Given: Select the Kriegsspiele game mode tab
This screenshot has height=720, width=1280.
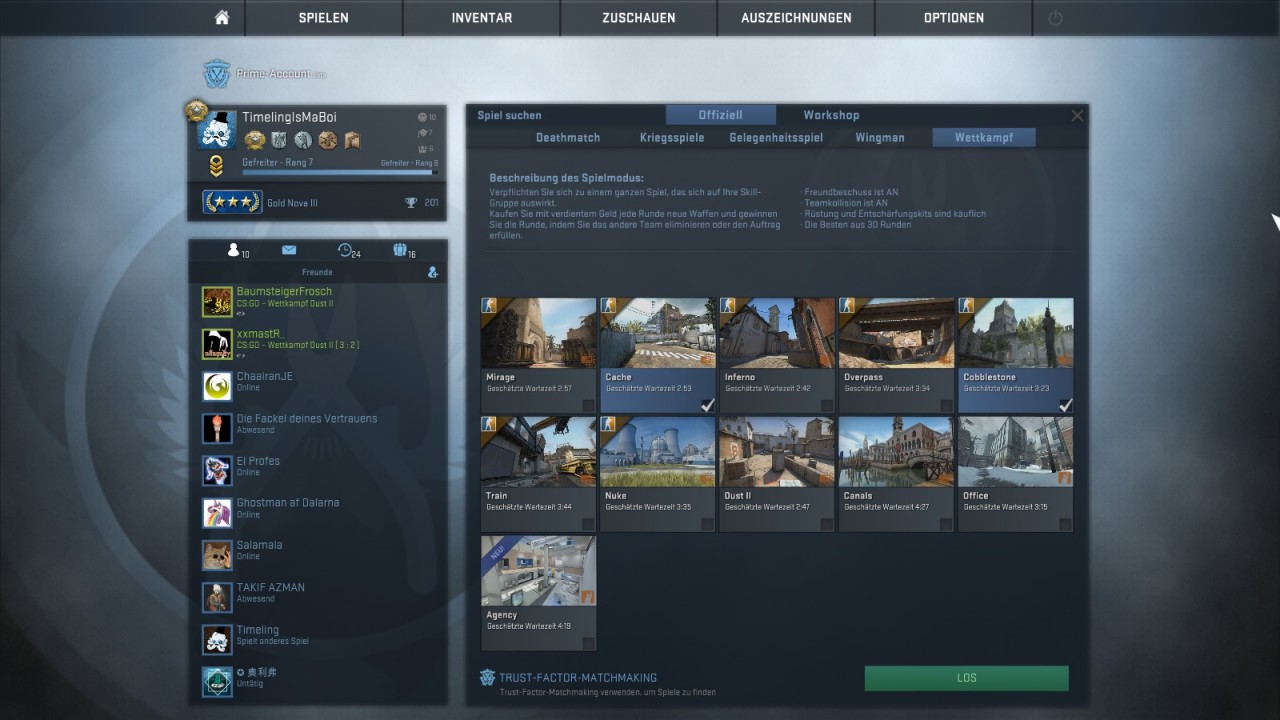Looking at the screenshot, I should coord(672,138).
